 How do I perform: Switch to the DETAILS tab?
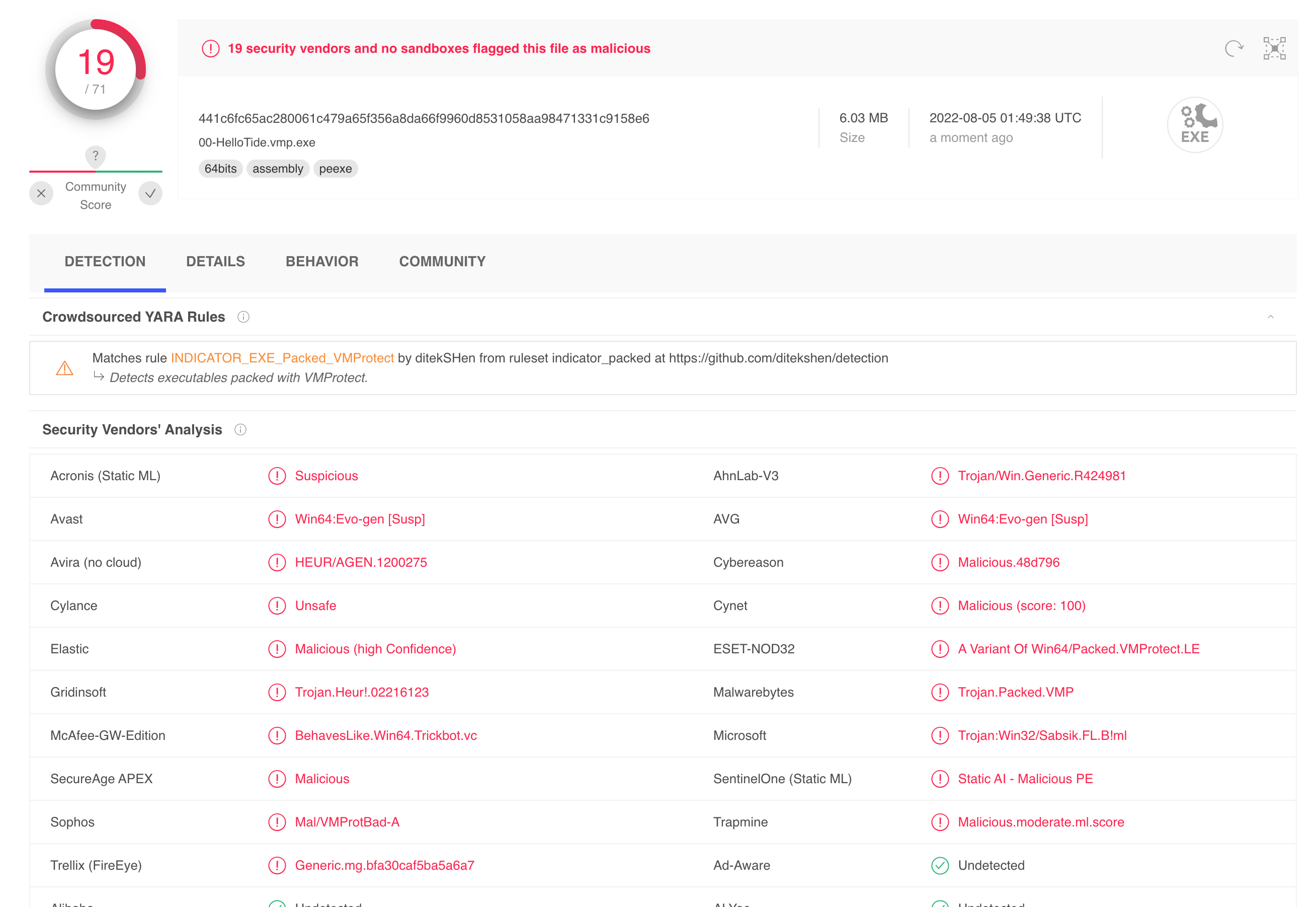point(215,261)
